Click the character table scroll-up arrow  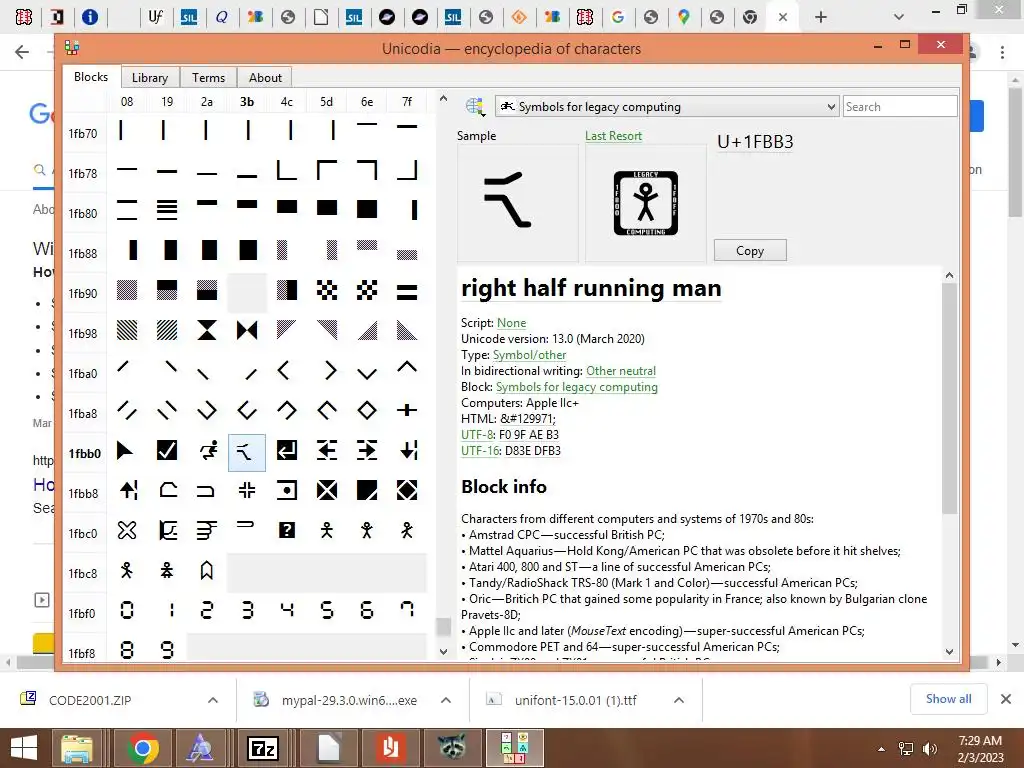tap(443, 99)
